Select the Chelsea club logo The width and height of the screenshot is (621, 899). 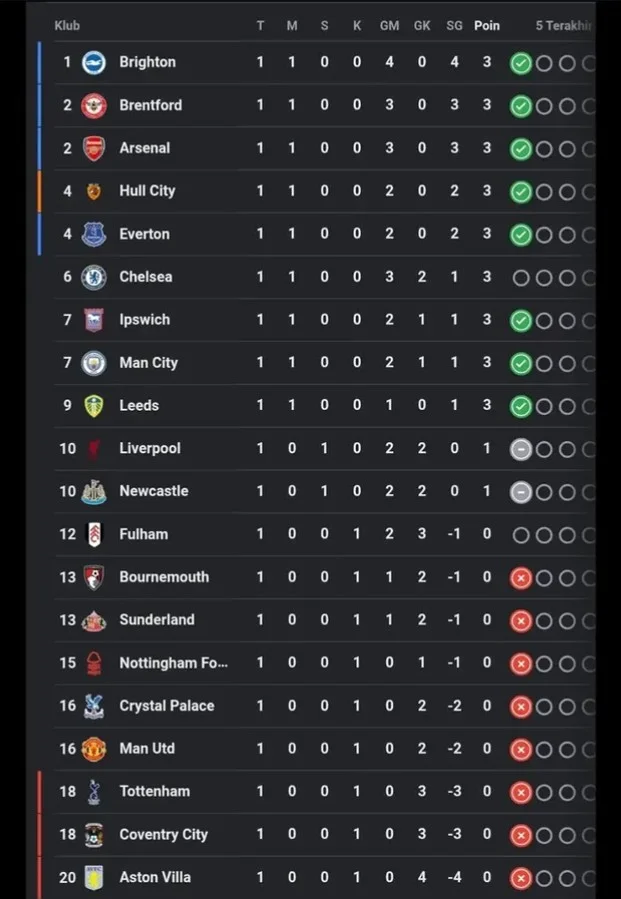[x=93, y=277]
